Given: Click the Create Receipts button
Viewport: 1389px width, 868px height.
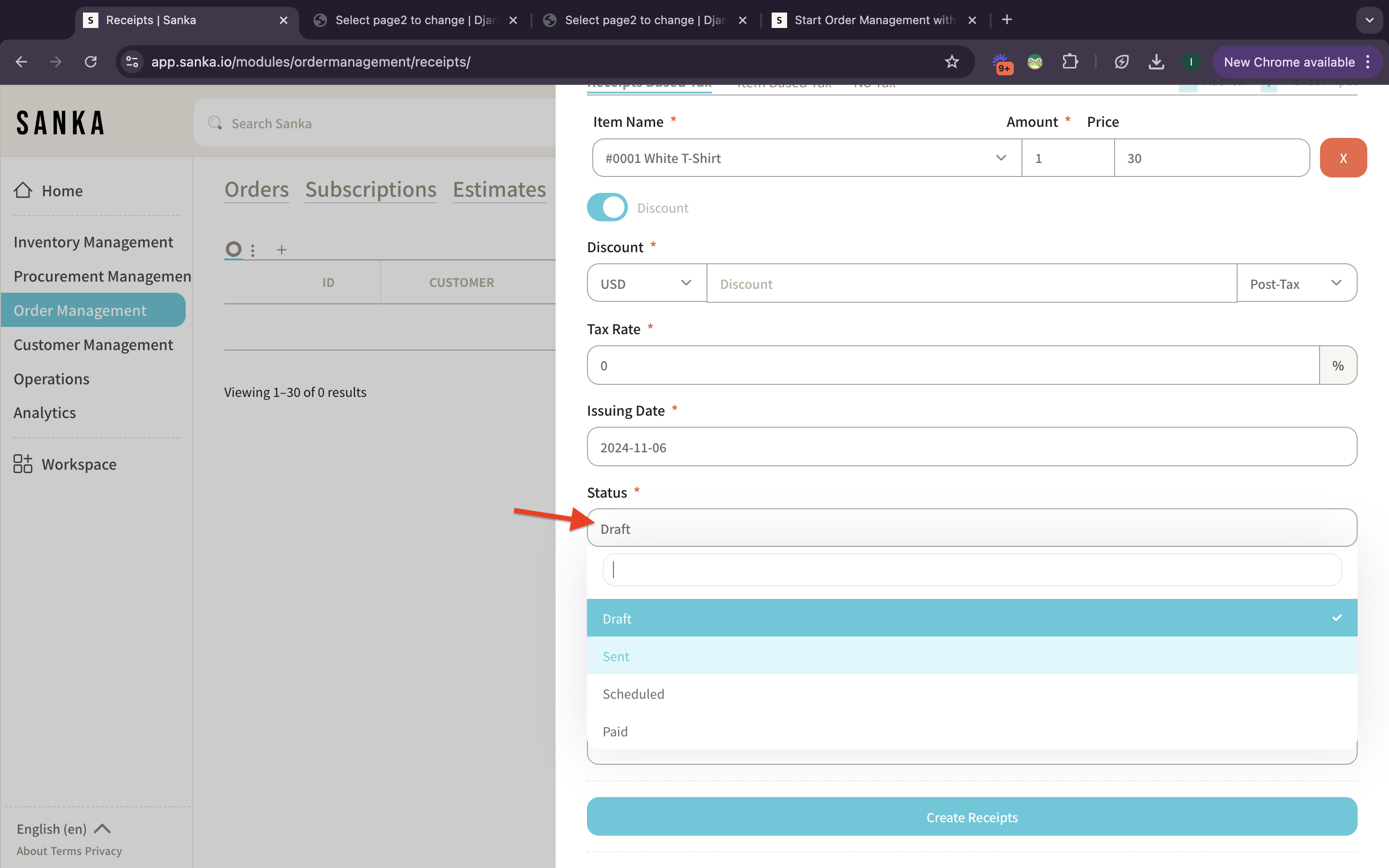Looking at the screenshot, I should [971, 816].
